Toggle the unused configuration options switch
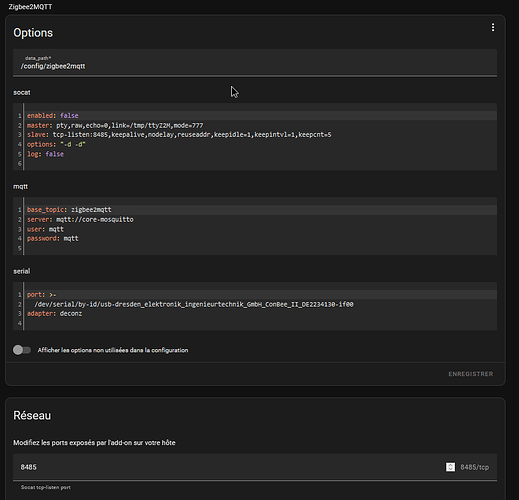This screenshot has width=519, height=500. click(22, 350)
